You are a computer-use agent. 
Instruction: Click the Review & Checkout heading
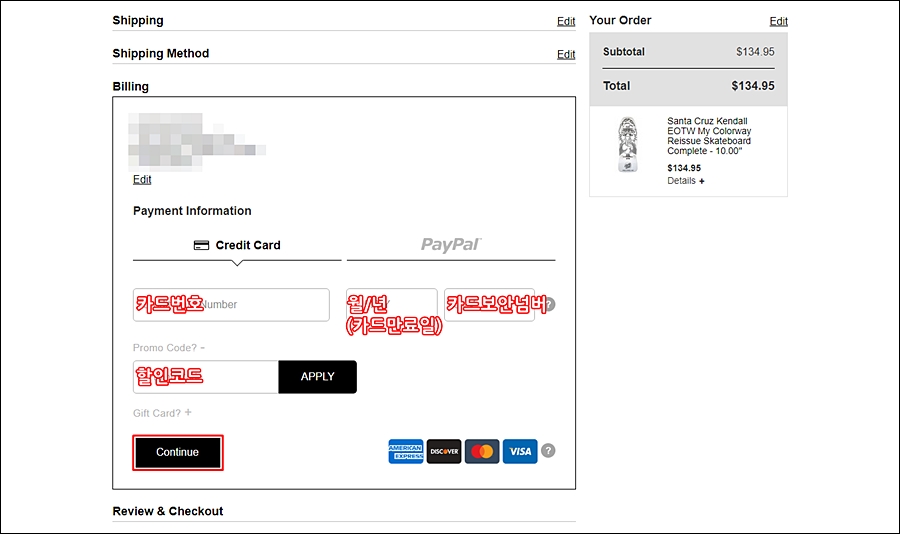coord(168,511)
